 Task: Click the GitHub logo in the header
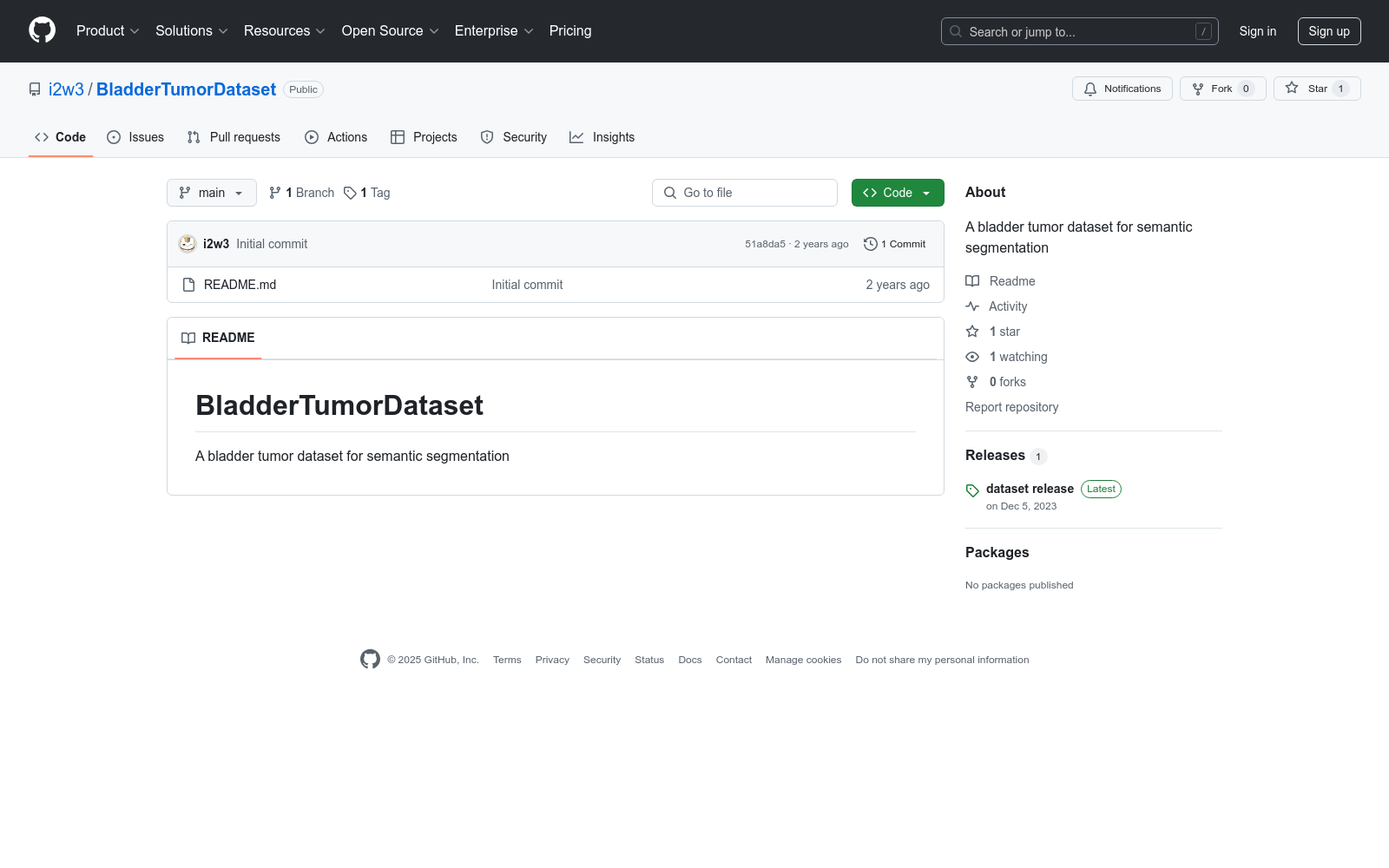[x=42, y=30]
